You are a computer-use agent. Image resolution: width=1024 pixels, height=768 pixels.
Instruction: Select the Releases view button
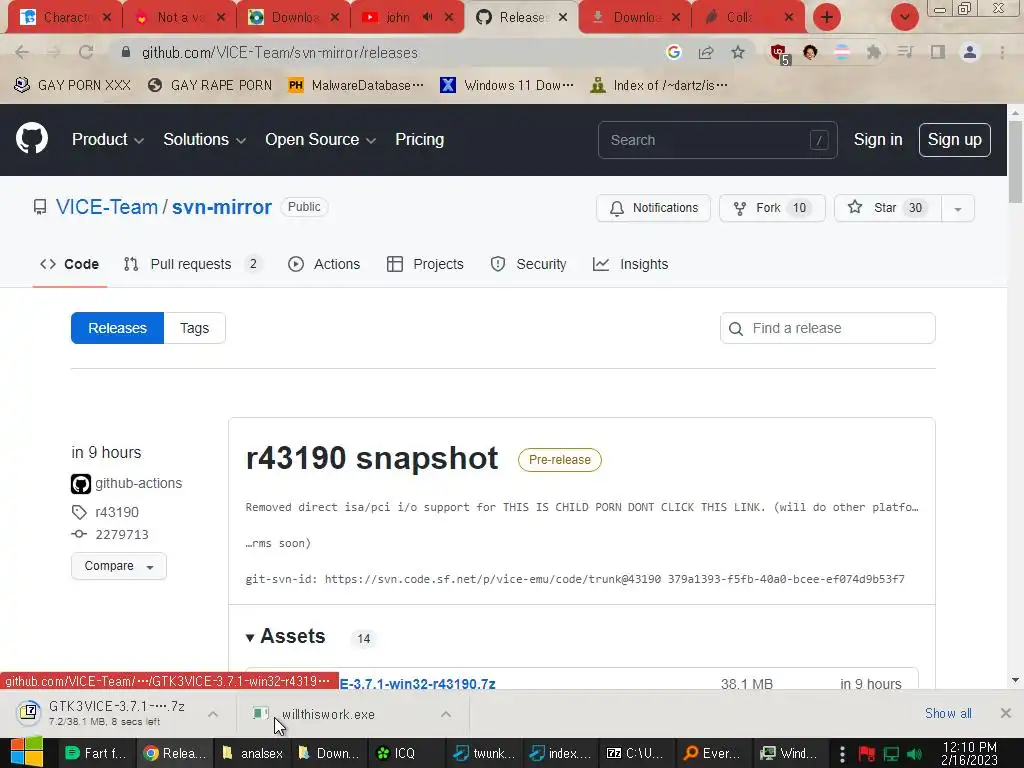click(x=118, y=328)
